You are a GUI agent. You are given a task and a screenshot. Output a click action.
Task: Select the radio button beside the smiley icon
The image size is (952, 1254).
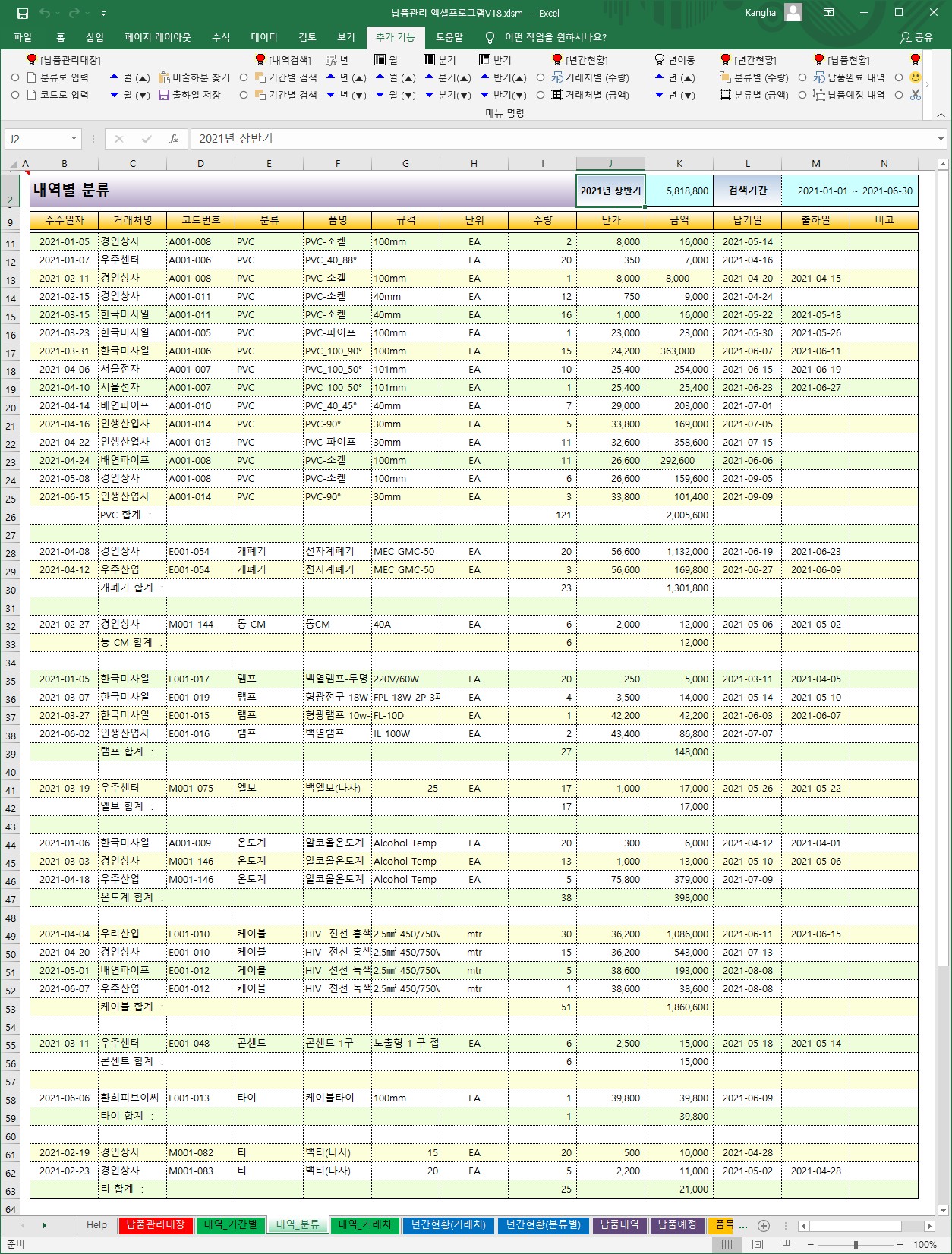(x=899, y=77)
